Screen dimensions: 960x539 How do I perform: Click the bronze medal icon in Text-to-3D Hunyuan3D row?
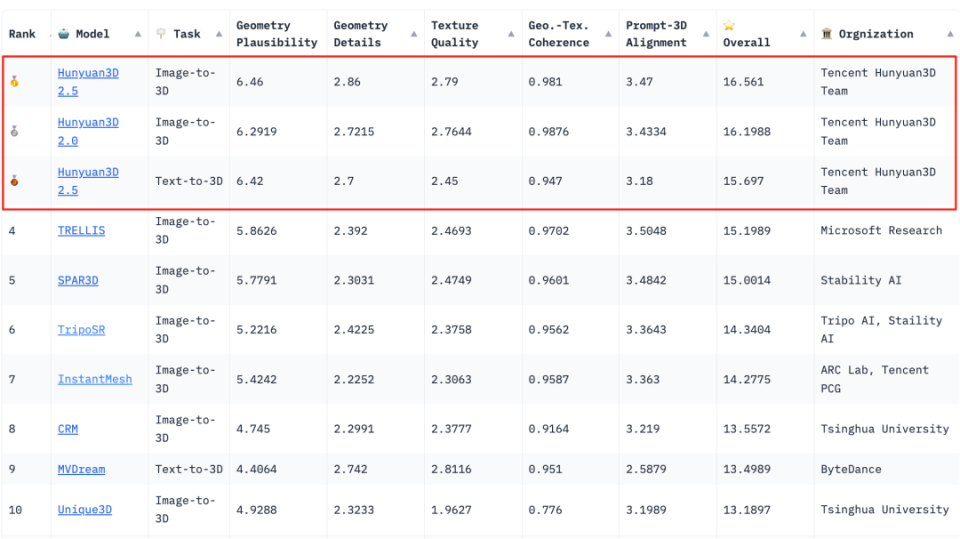point(14,181)
